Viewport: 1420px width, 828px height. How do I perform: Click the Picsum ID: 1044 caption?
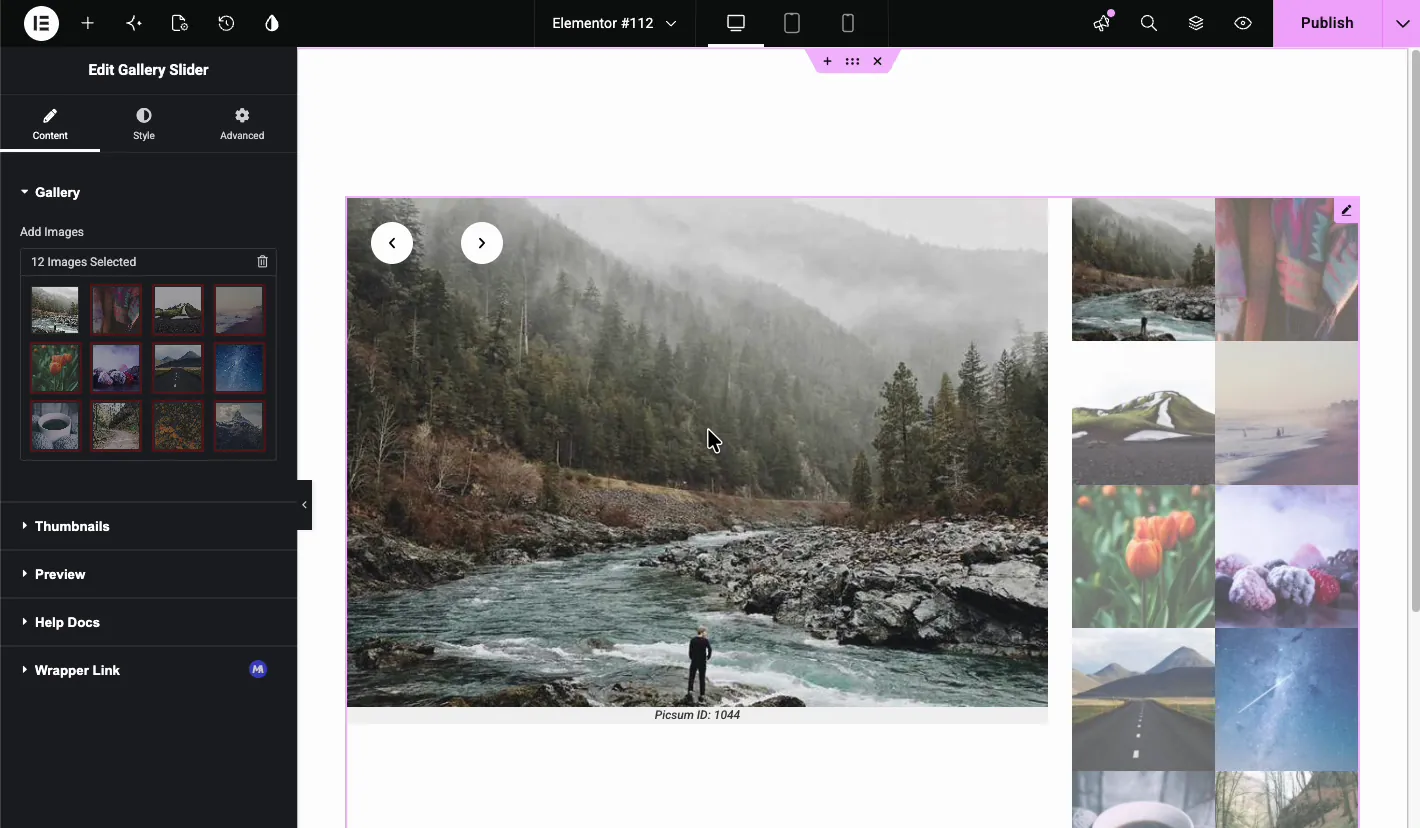697,715
